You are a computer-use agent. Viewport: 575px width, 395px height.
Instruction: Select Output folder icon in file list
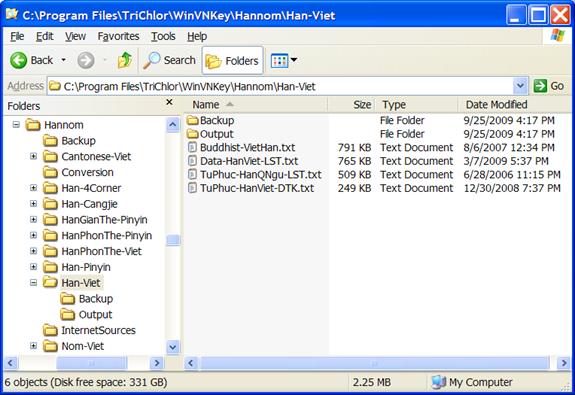click(x=193, y=134)
